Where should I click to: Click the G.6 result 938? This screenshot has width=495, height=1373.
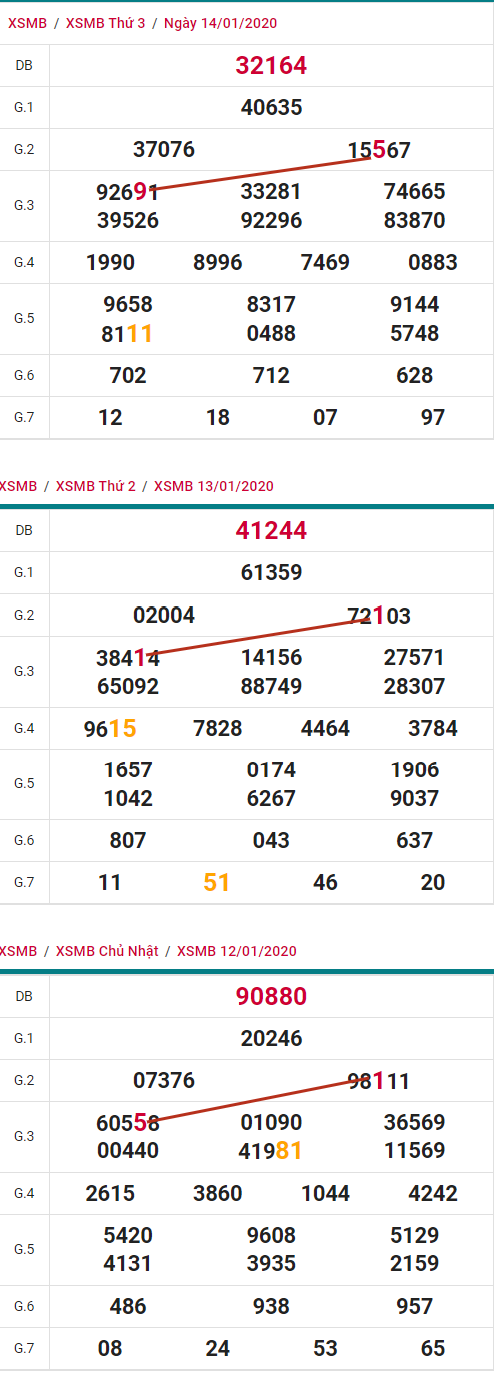click(271, 1306)
